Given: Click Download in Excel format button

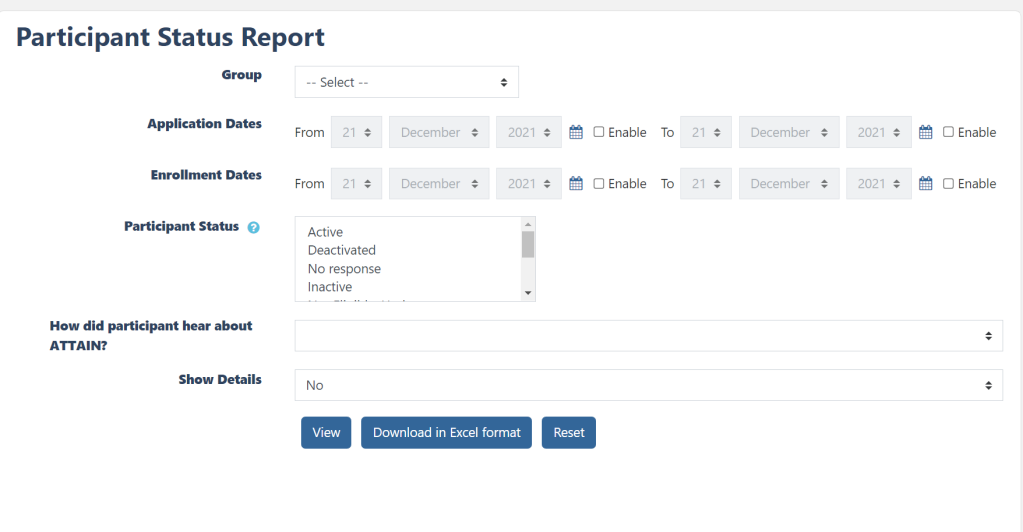Looking at the screenshot, I should [x=446, y=433].
